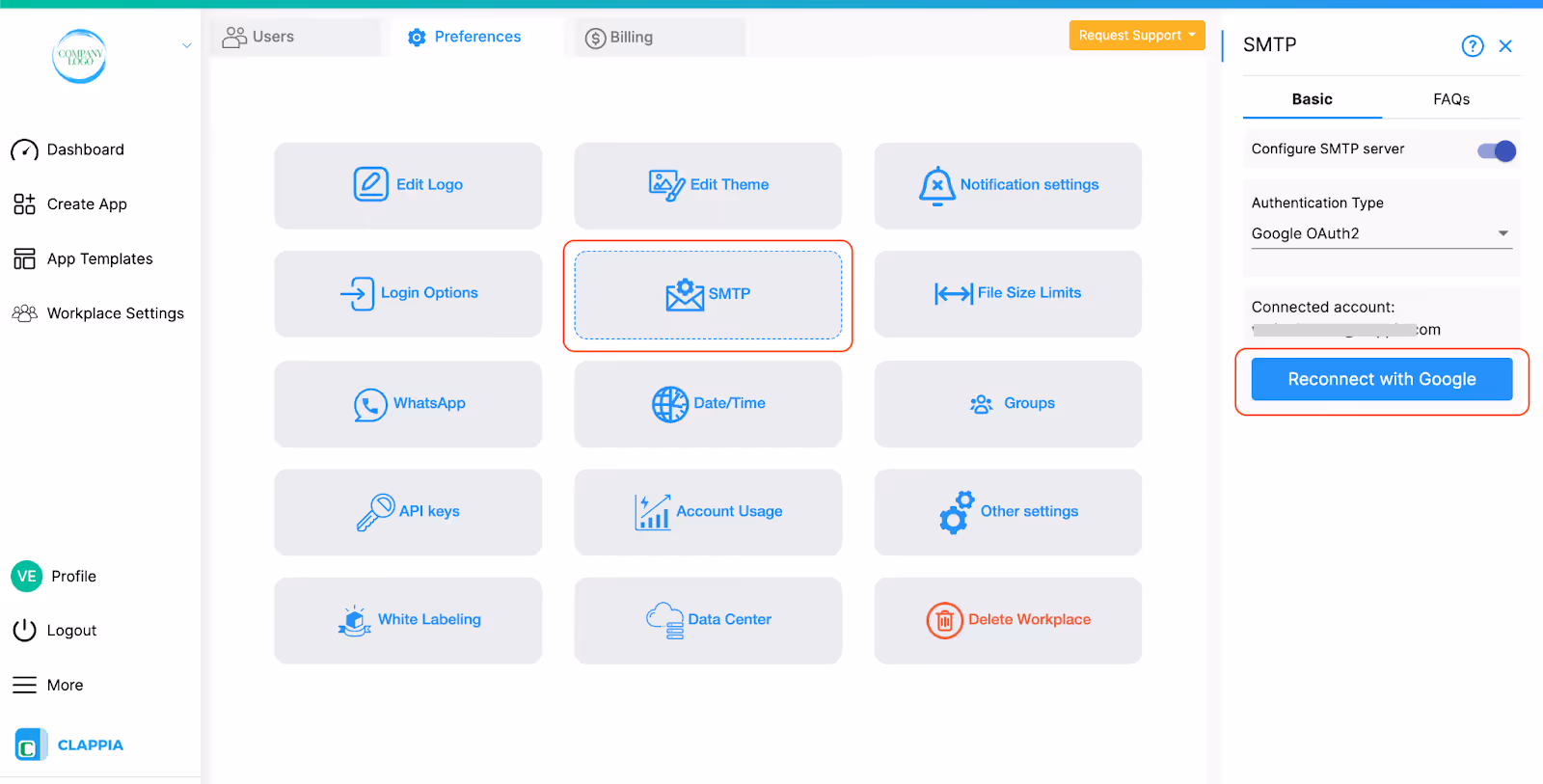1543x784 pixels.
Task: Click the Other settings gears icon
Action: coord(957,512)
